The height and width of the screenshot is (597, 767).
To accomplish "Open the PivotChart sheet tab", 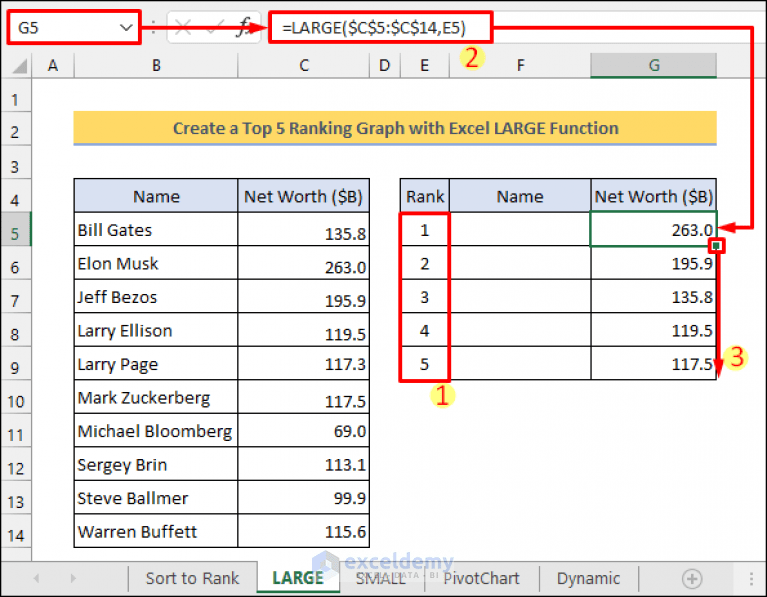I will pyautogui.click(x=481, y=578).
